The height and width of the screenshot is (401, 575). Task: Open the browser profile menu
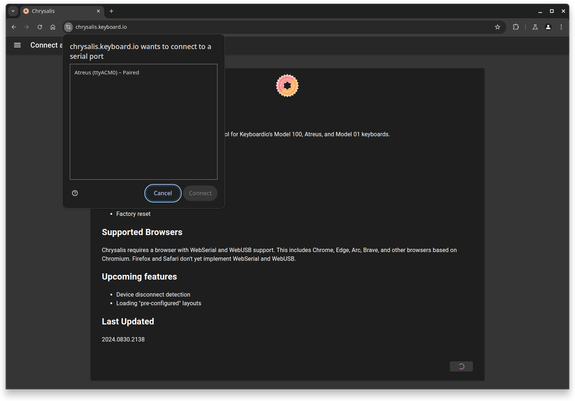click(x=548, y=27)
